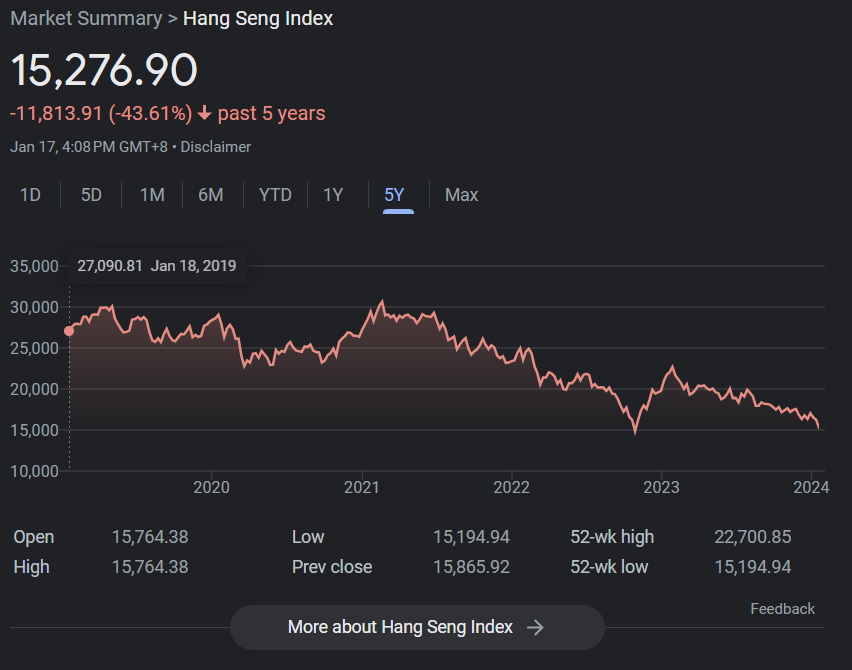Click the 35,000 y-axis label
The image size is (852, 670).
(34, 266)
